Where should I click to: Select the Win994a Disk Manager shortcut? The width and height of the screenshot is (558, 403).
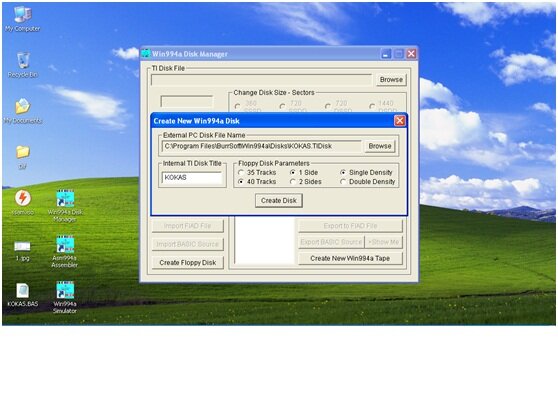[65, 206]
